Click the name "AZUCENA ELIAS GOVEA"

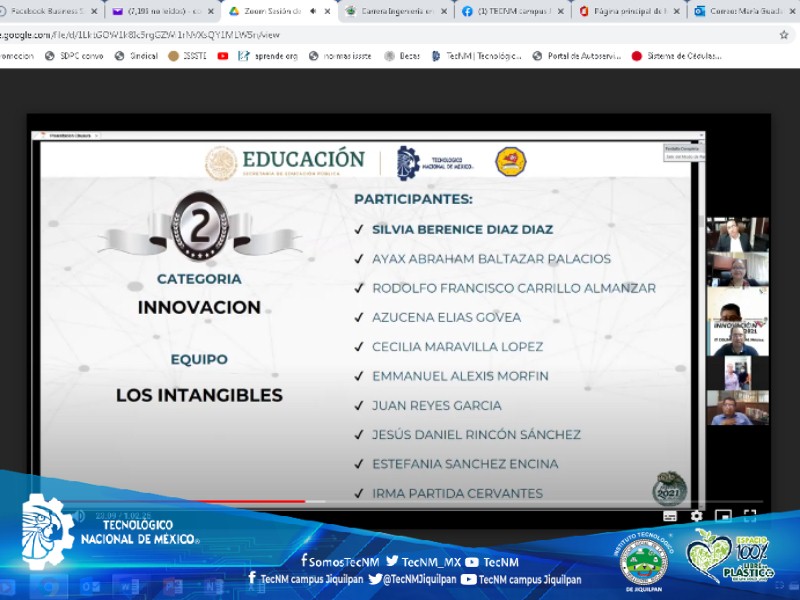coord(446,317)
